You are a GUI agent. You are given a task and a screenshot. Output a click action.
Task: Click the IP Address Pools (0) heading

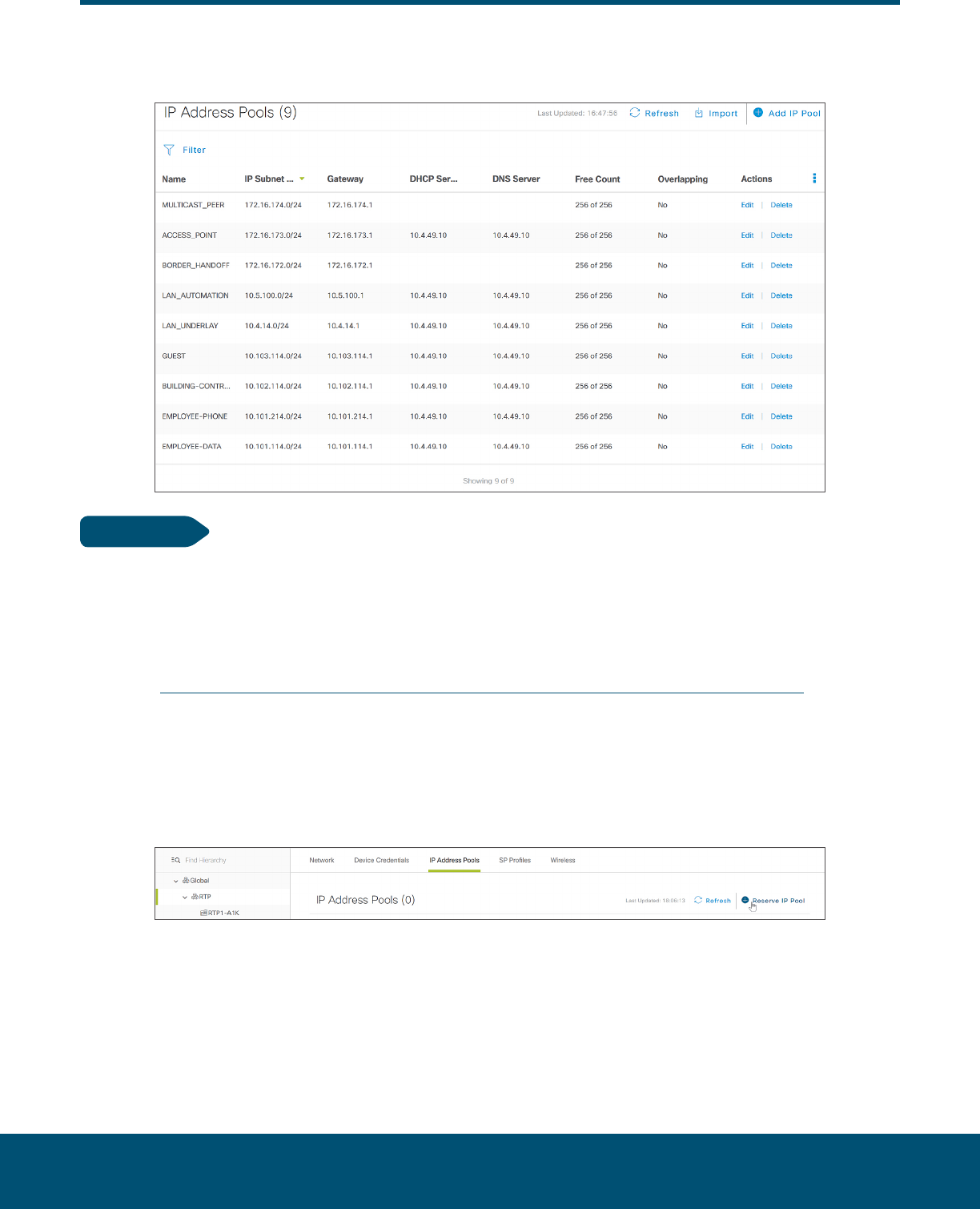tap(365, 900)
